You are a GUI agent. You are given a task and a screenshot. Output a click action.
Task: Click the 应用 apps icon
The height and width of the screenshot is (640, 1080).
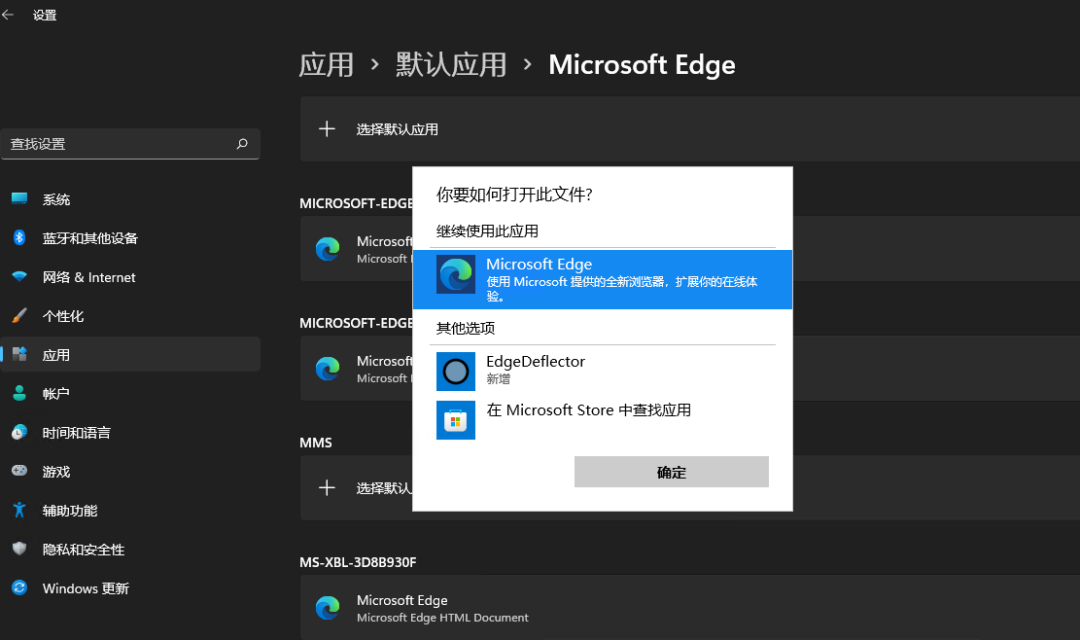click(x=19, y=354)
